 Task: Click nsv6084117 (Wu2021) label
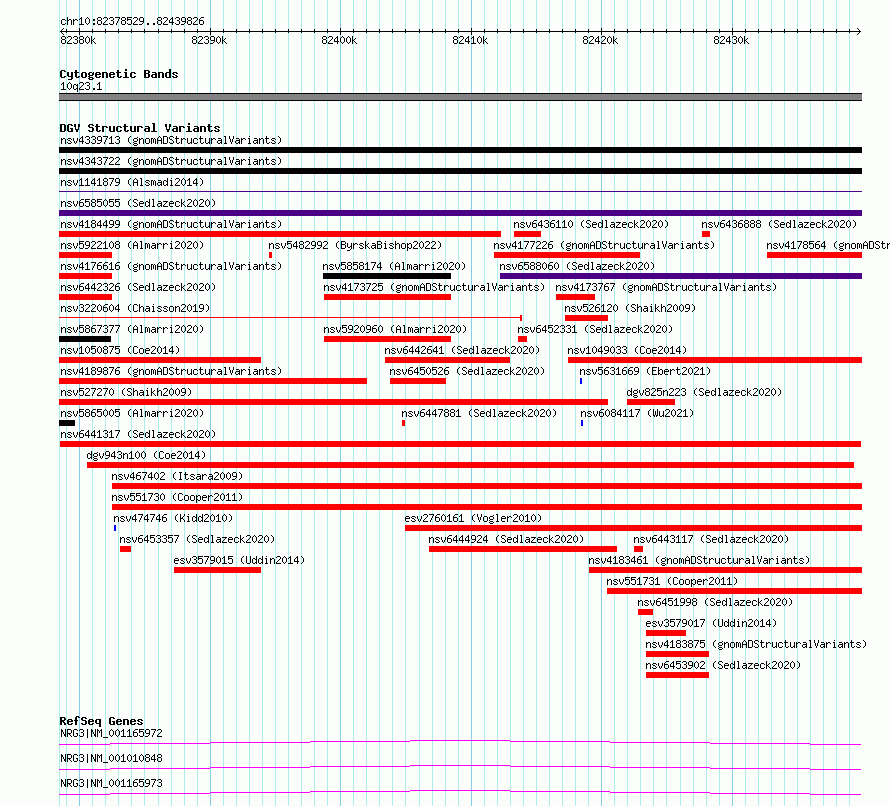637,413
